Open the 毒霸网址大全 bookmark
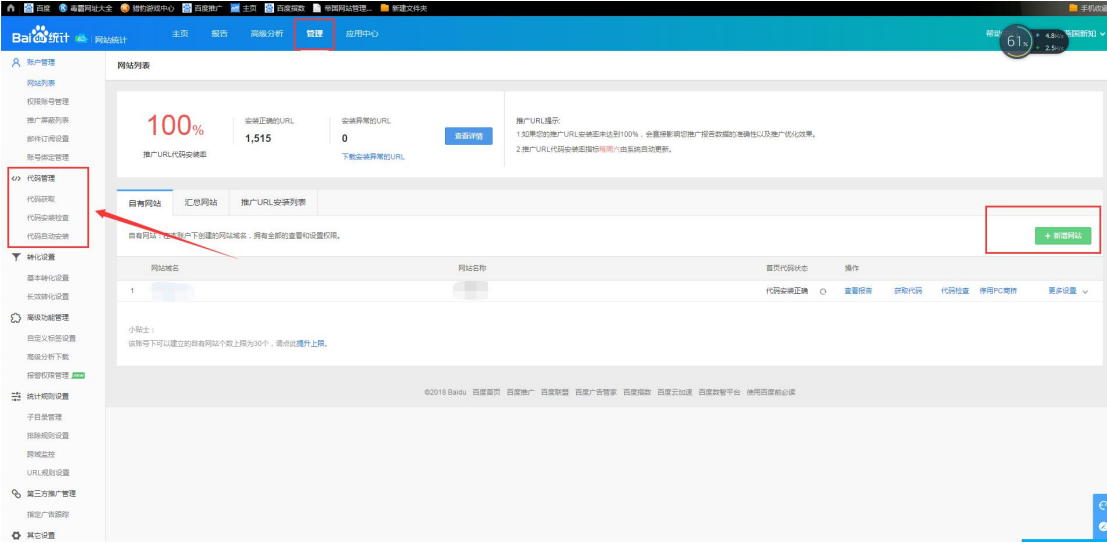Screen dimensions: 1107x543 (85, 8)
